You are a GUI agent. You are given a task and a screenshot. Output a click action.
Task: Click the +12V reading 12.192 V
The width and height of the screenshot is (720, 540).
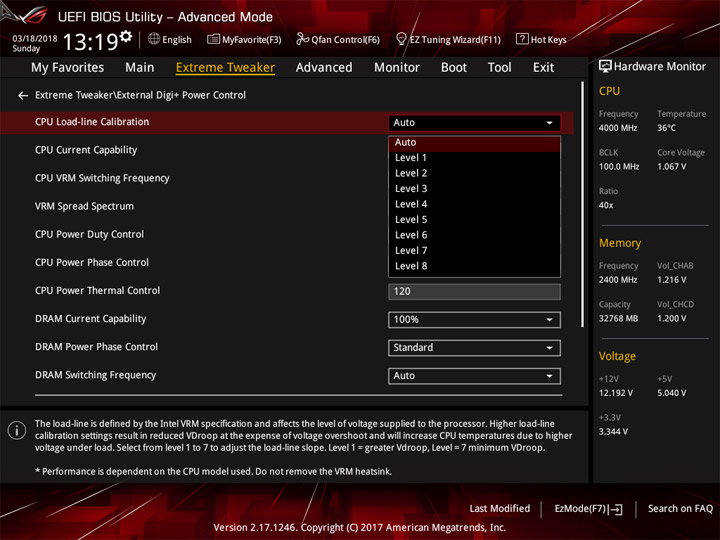616,393
